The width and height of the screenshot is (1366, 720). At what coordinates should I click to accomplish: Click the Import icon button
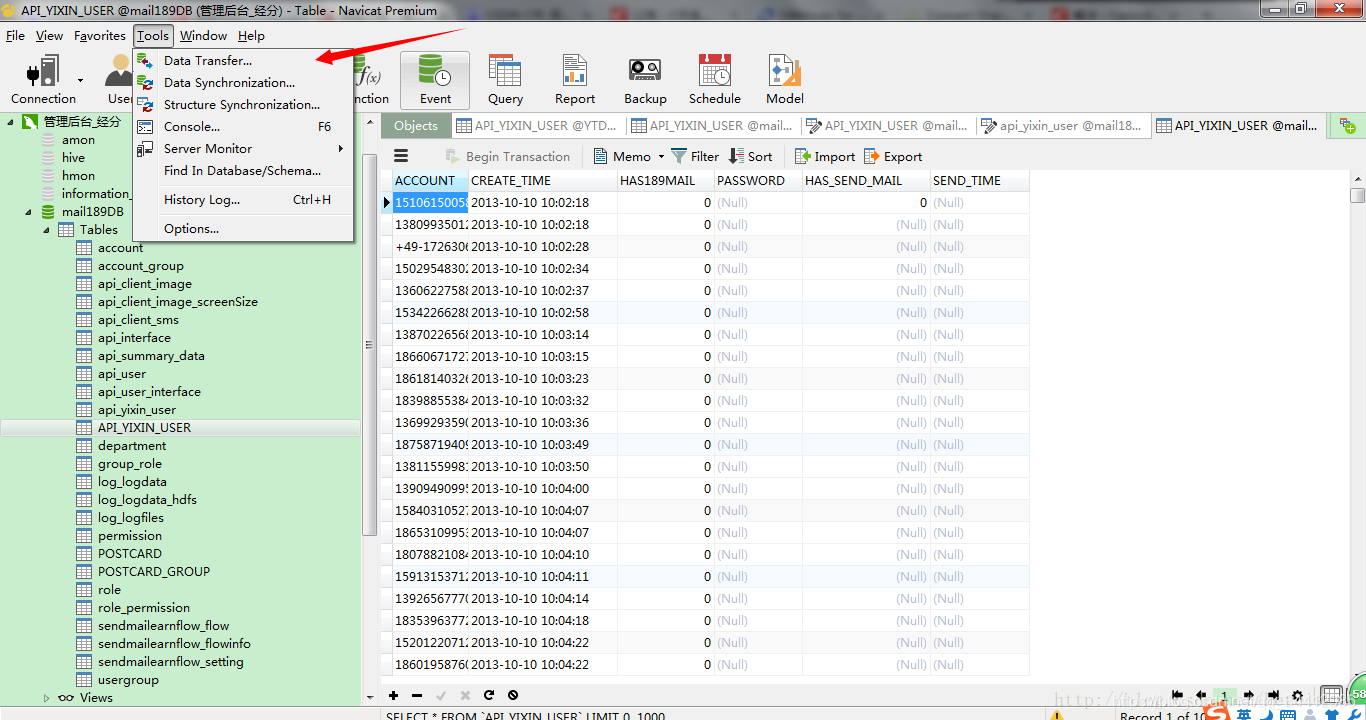825,156
